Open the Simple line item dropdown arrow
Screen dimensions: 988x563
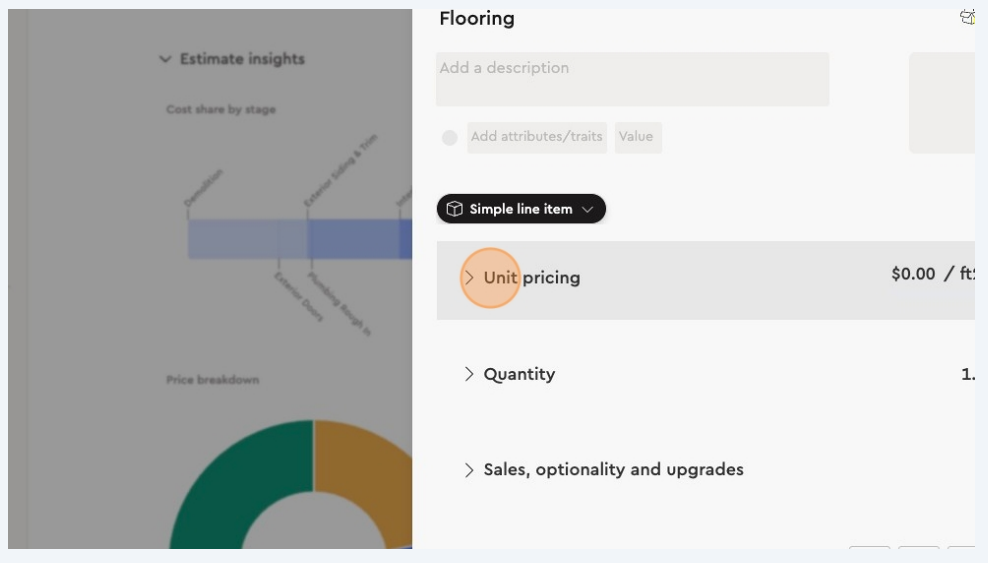pos(588,209)
